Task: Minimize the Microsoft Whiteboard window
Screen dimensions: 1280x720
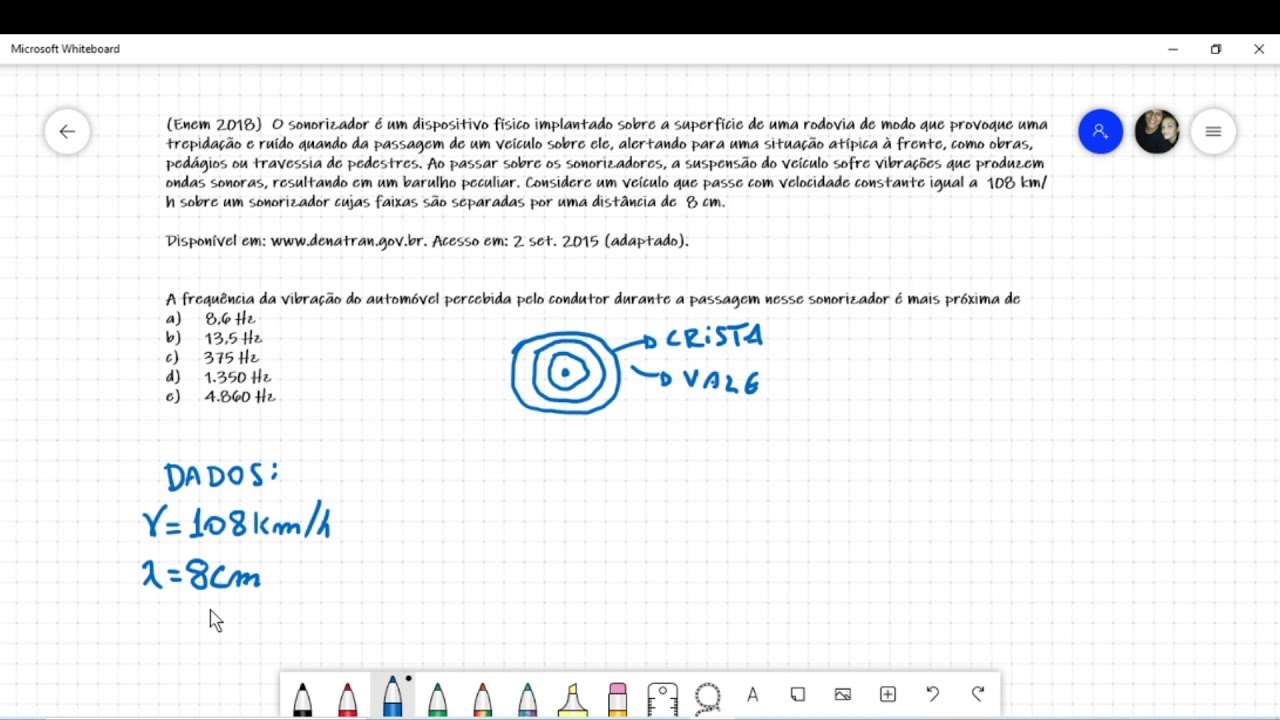Action: [x=1173, y=49]
